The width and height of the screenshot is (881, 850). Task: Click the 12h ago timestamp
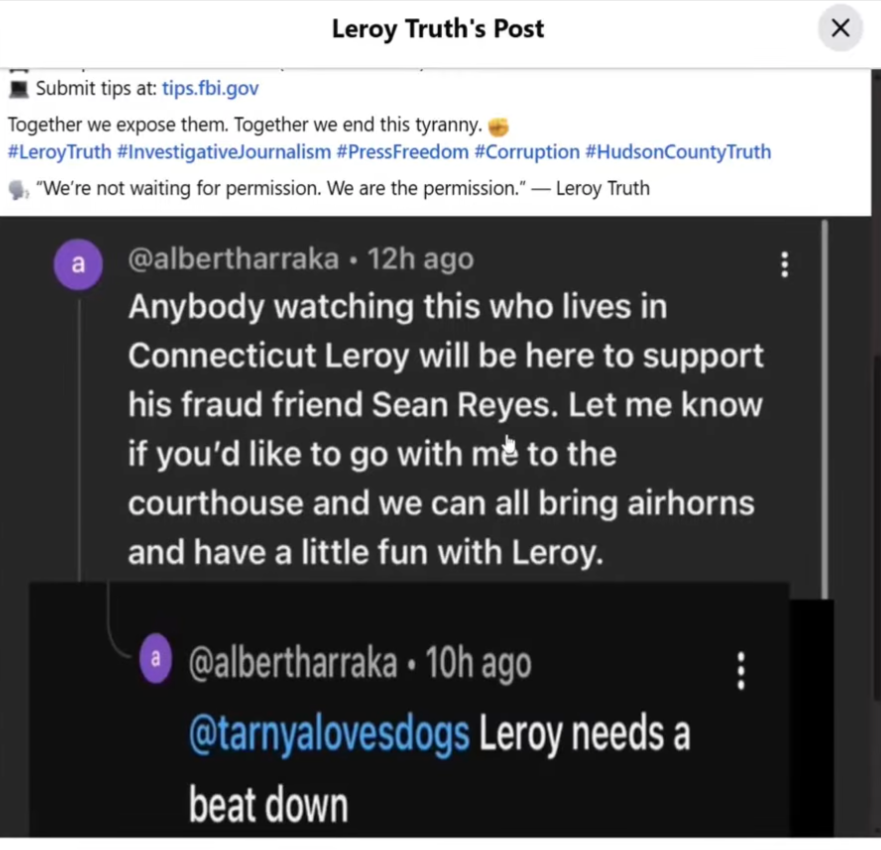[421, 259]
